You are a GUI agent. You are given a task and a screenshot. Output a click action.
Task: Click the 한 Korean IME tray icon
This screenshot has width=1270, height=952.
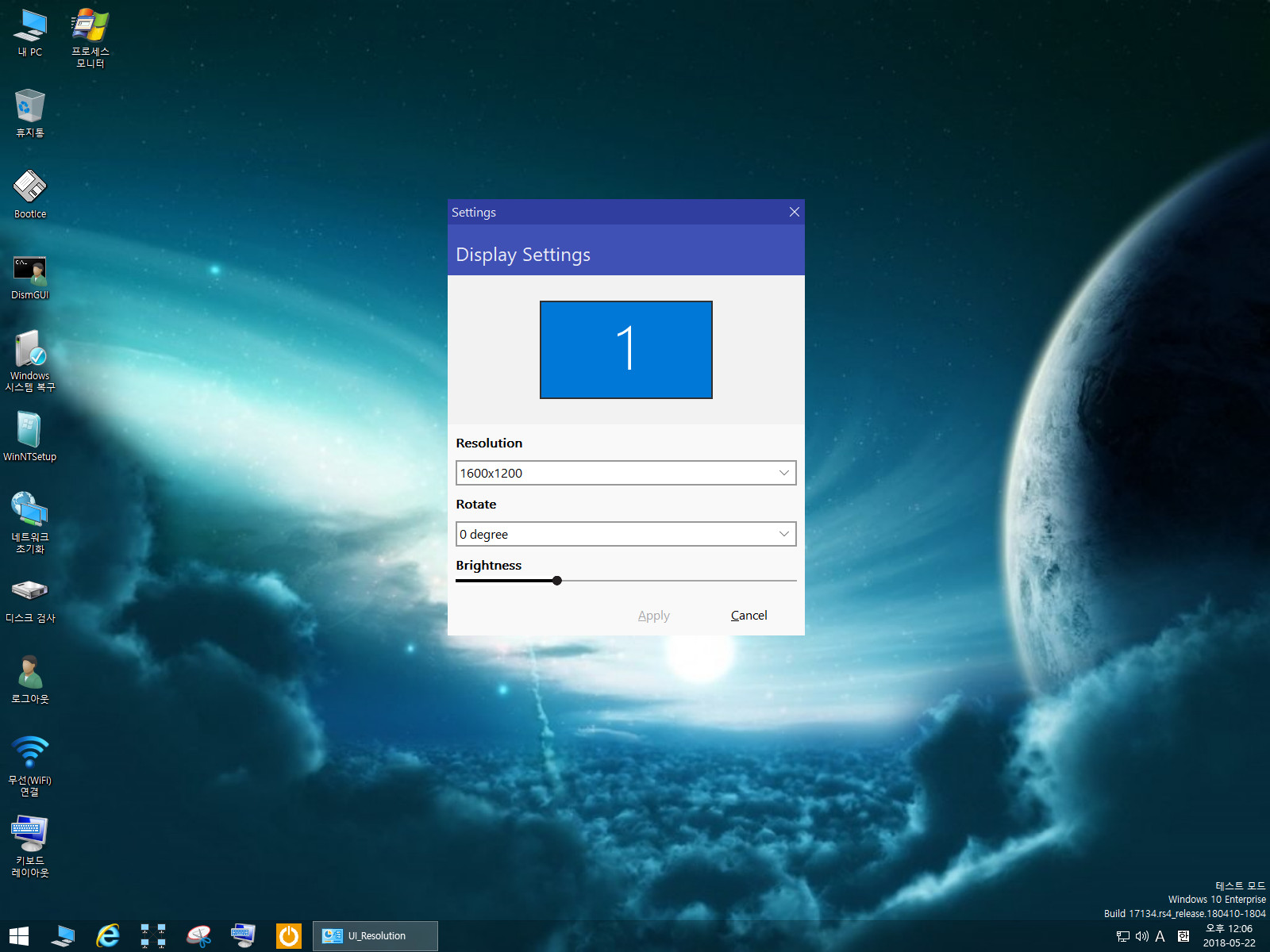point(1183,936)
